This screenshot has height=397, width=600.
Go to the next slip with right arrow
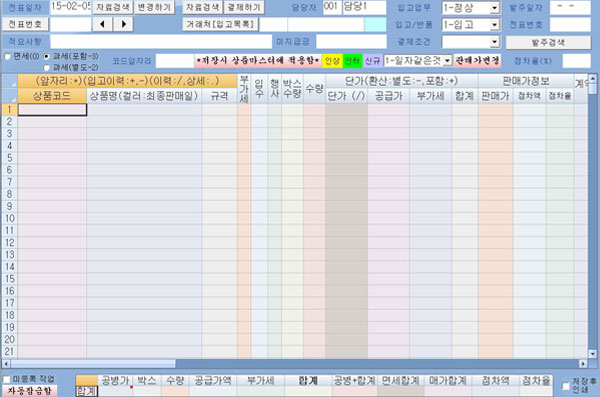pyautogui.click(x=123, y=24)
